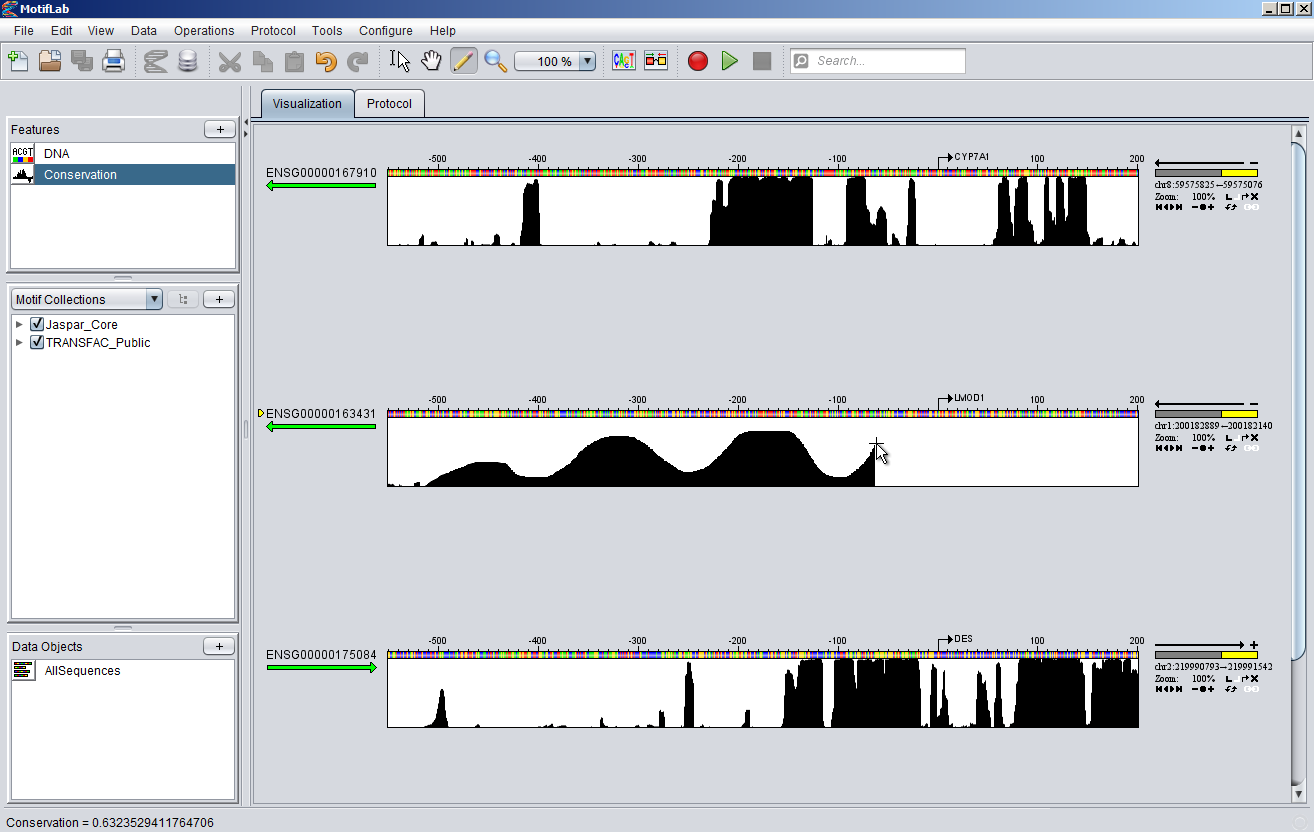Jump to sequence end for ENSG00000167910
The height and width of the screenshot is (832, 1314).
pyautogui.click(x=1179, y=207)
